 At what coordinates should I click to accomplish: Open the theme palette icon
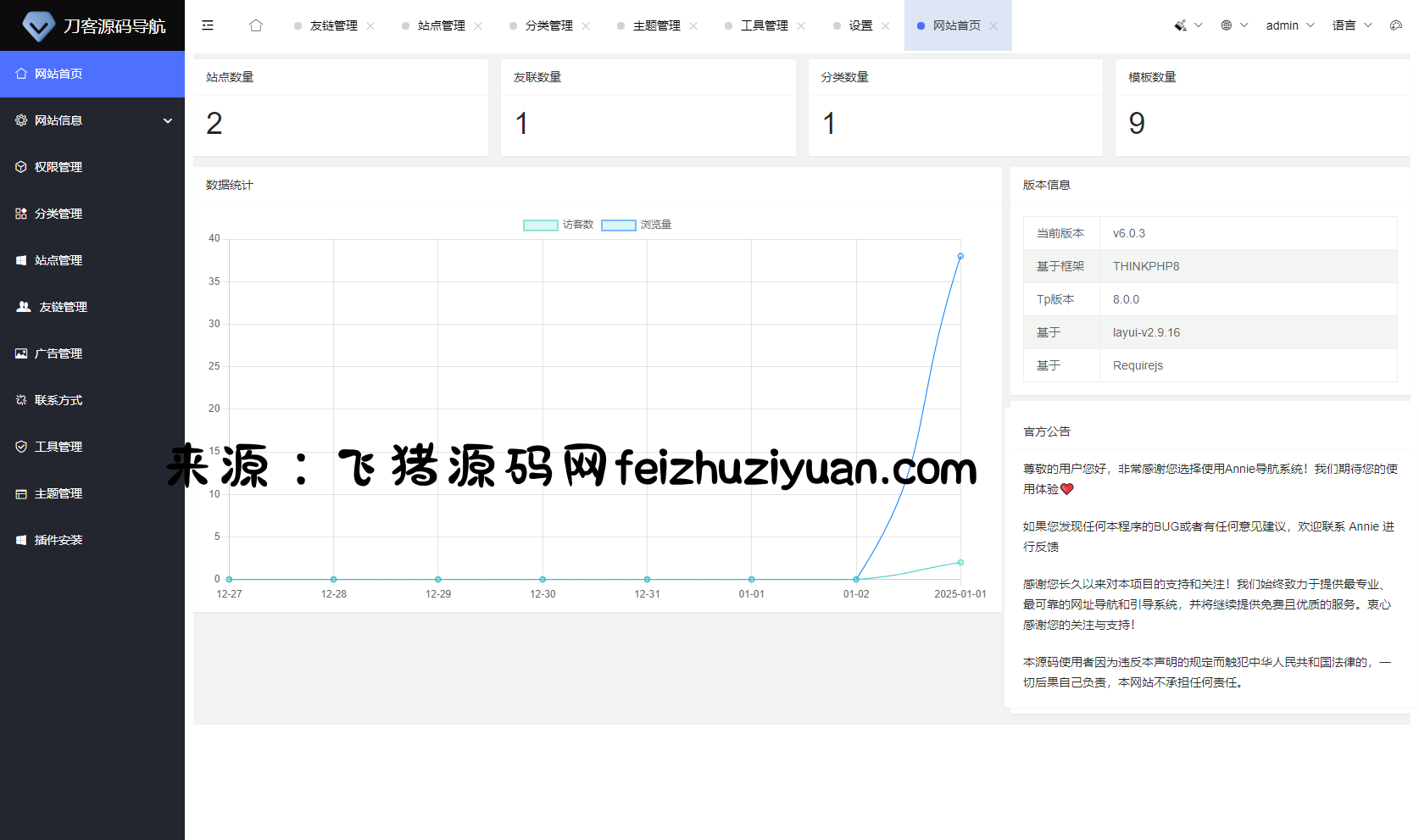[x=1395, y=25]
